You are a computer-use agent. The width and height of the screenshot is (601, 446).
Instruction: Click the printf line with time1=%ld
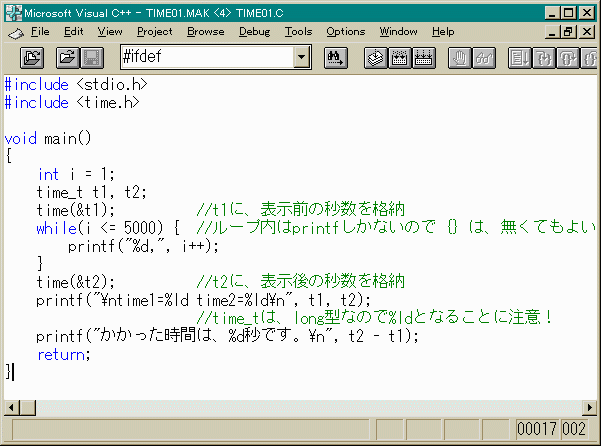coord(204,300)
